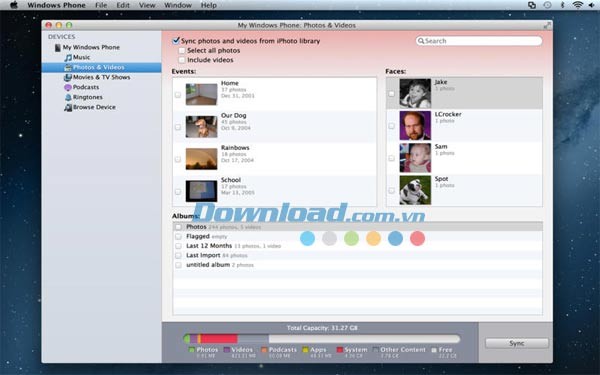600x375 pixels.
Task: Open the Browse Device icon
Action: pos(68,108)
